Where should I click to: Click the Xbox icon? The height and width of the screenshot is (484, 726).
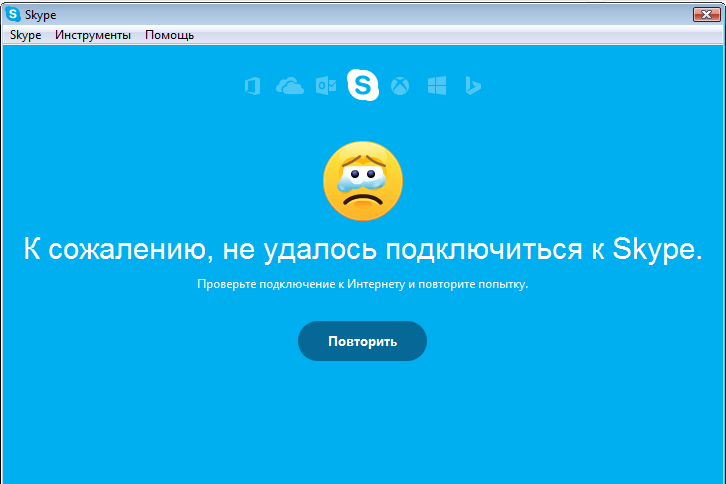pos(400,86)
